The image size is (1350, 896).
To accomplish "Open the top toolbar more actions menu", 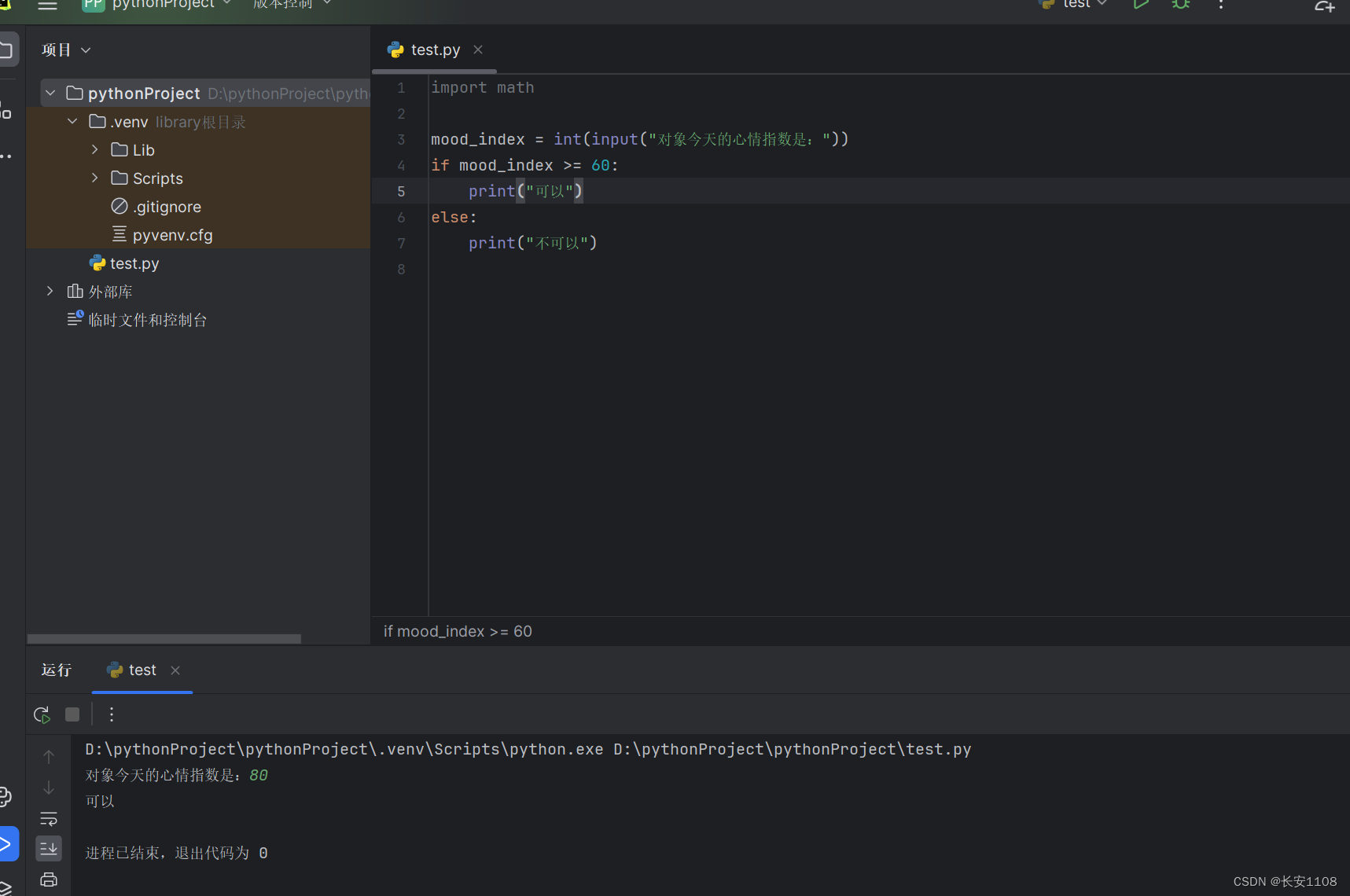I will point(1221,5).
